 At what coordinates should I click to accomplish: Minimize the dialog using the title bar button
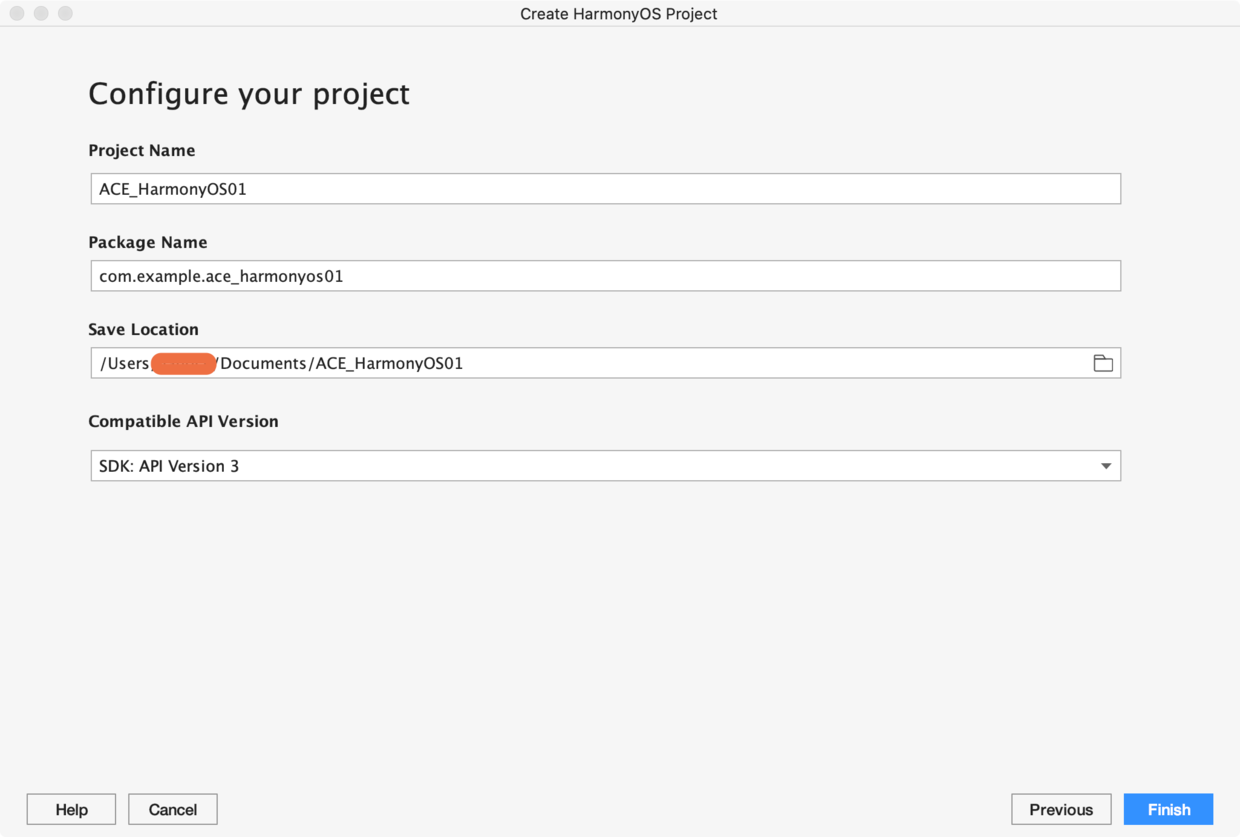click(x=41, y=14)
